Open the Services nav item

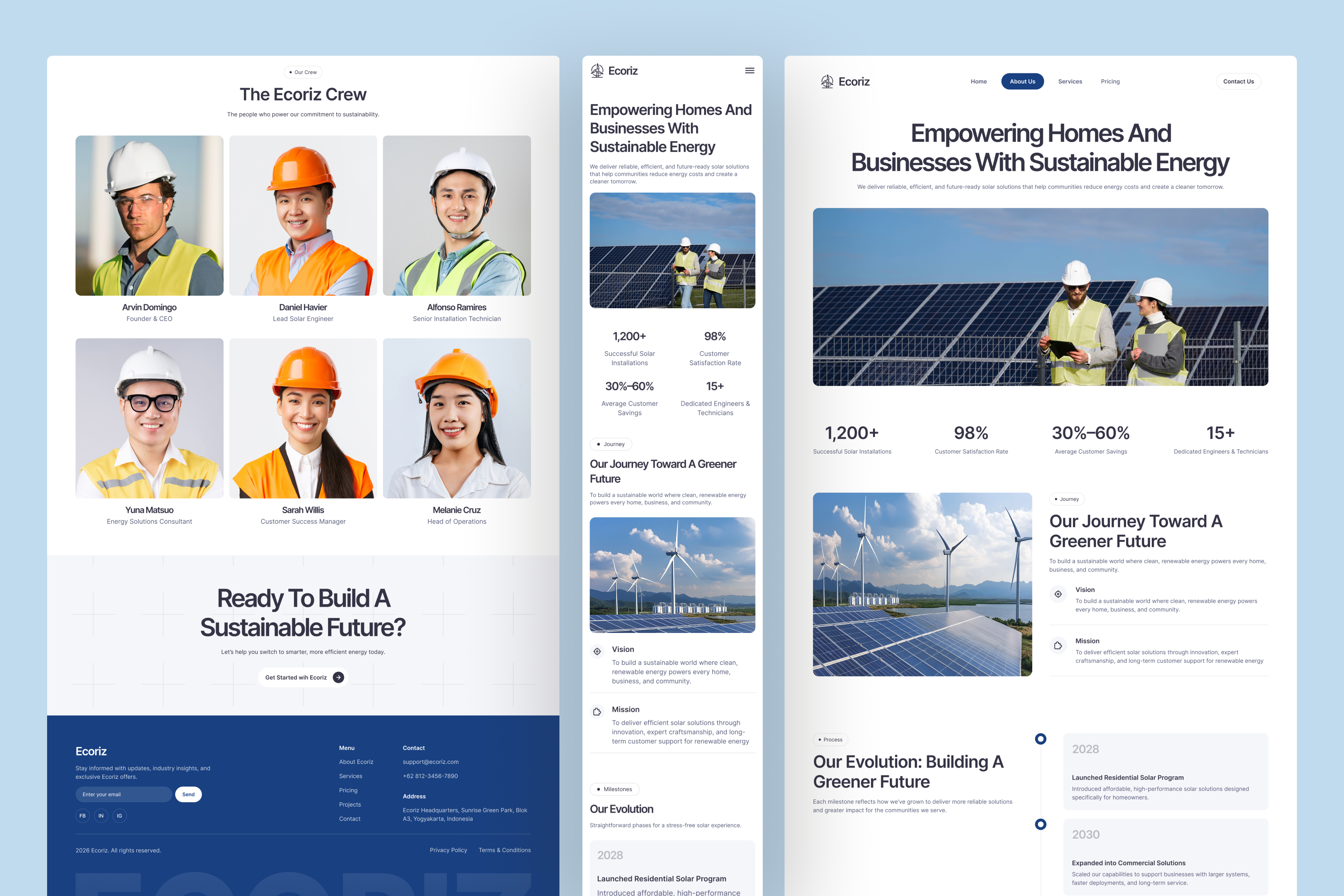[x=1070, y=82]
